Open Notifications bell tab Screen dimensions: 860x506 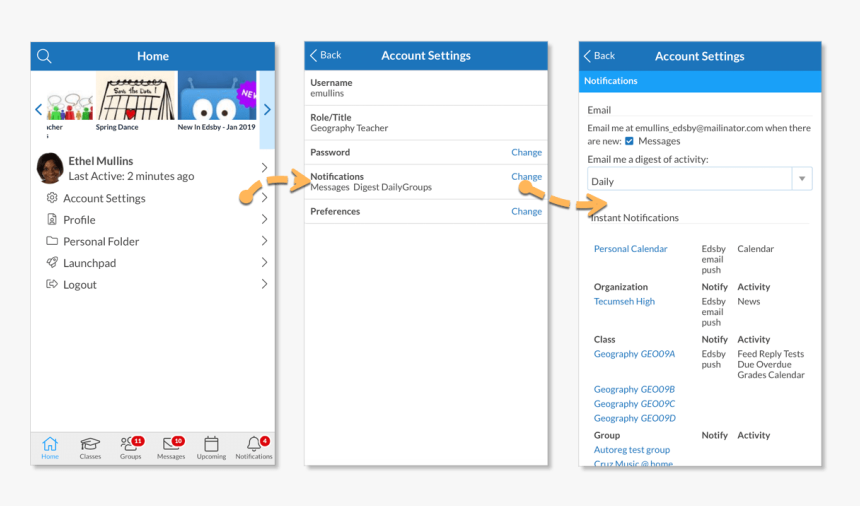(254, 448)
